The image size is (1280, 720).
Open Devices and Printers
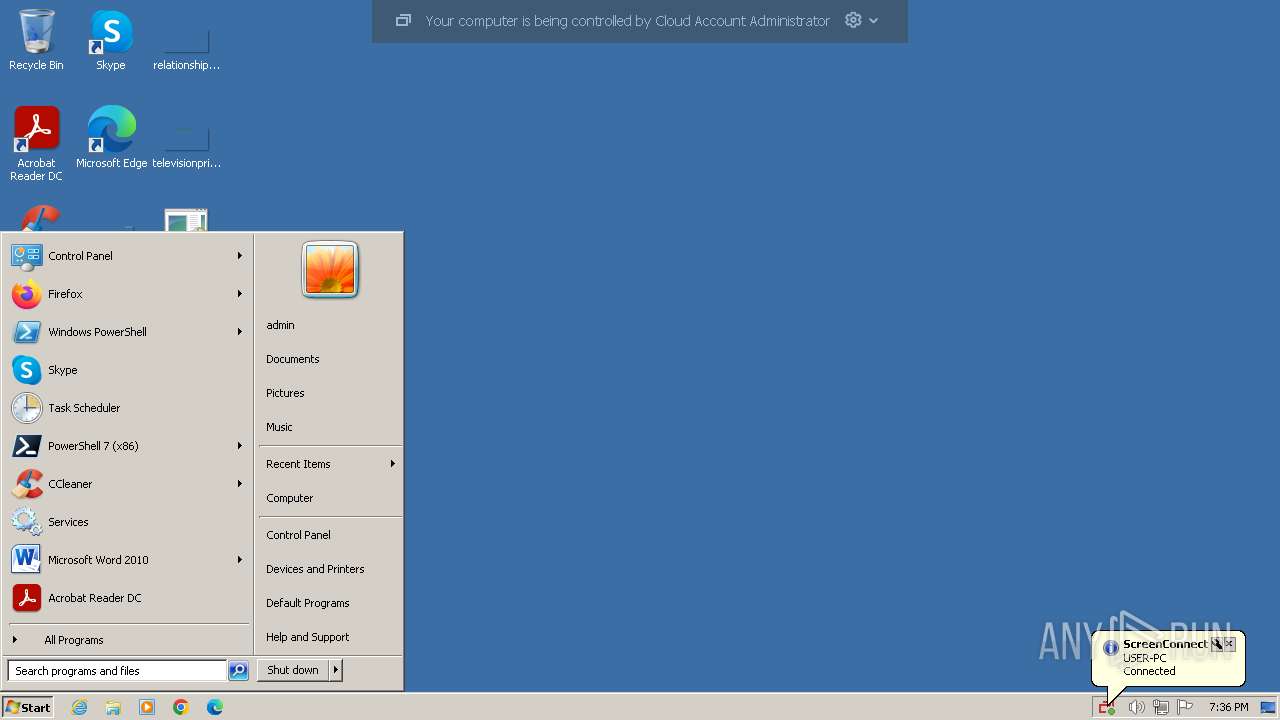(315, 569)
